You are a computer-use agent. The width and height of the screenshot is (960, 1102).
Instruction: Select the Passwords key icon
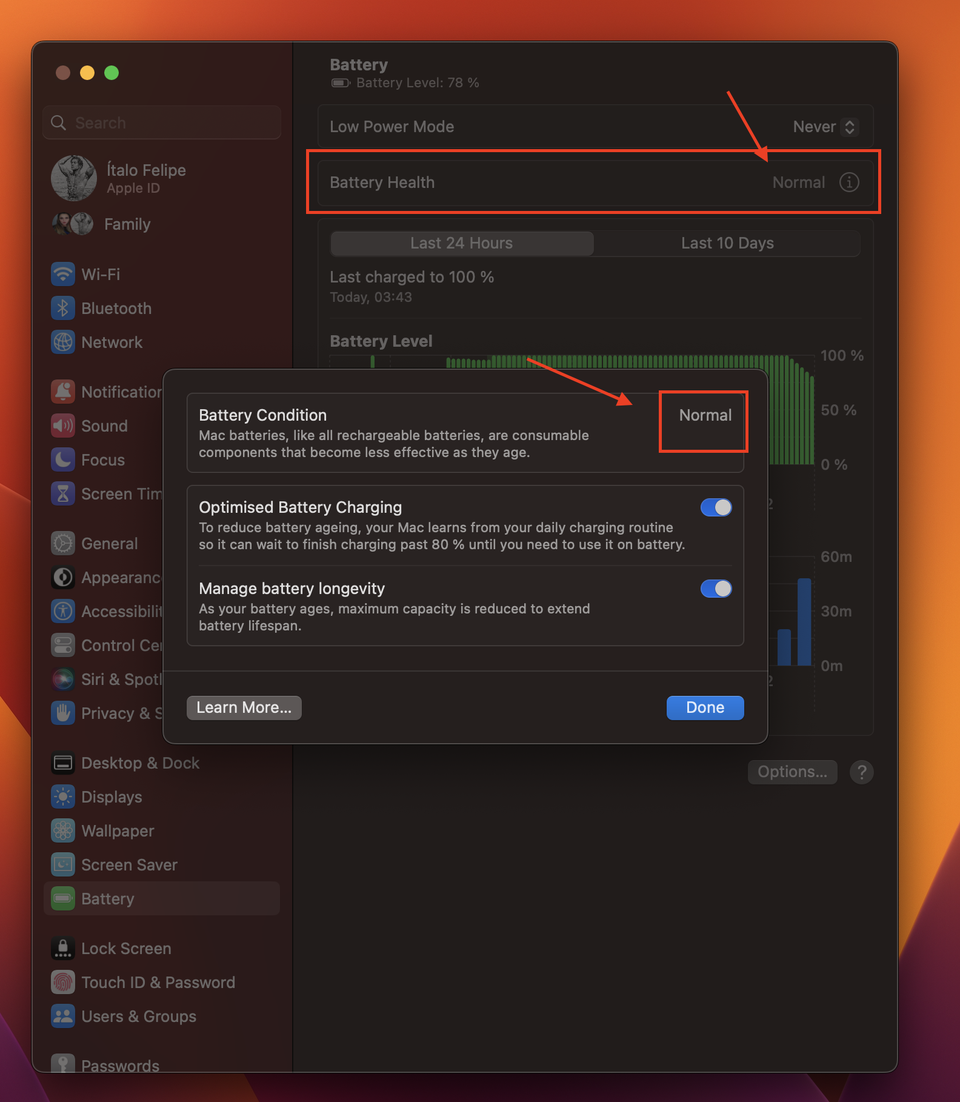click(63, 1064)
